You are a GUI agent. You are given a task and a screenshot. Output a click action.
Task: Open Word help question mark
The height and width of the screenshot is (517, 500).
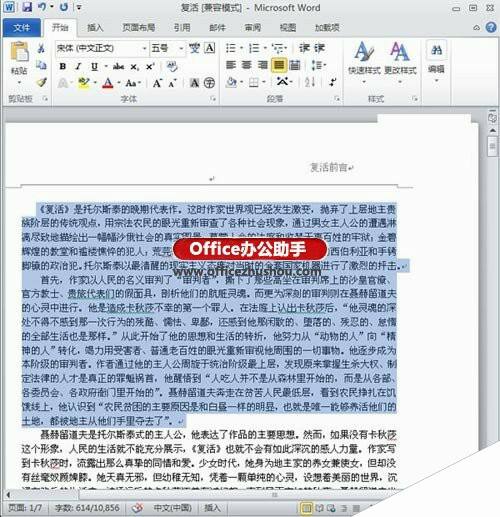point(491,27)
